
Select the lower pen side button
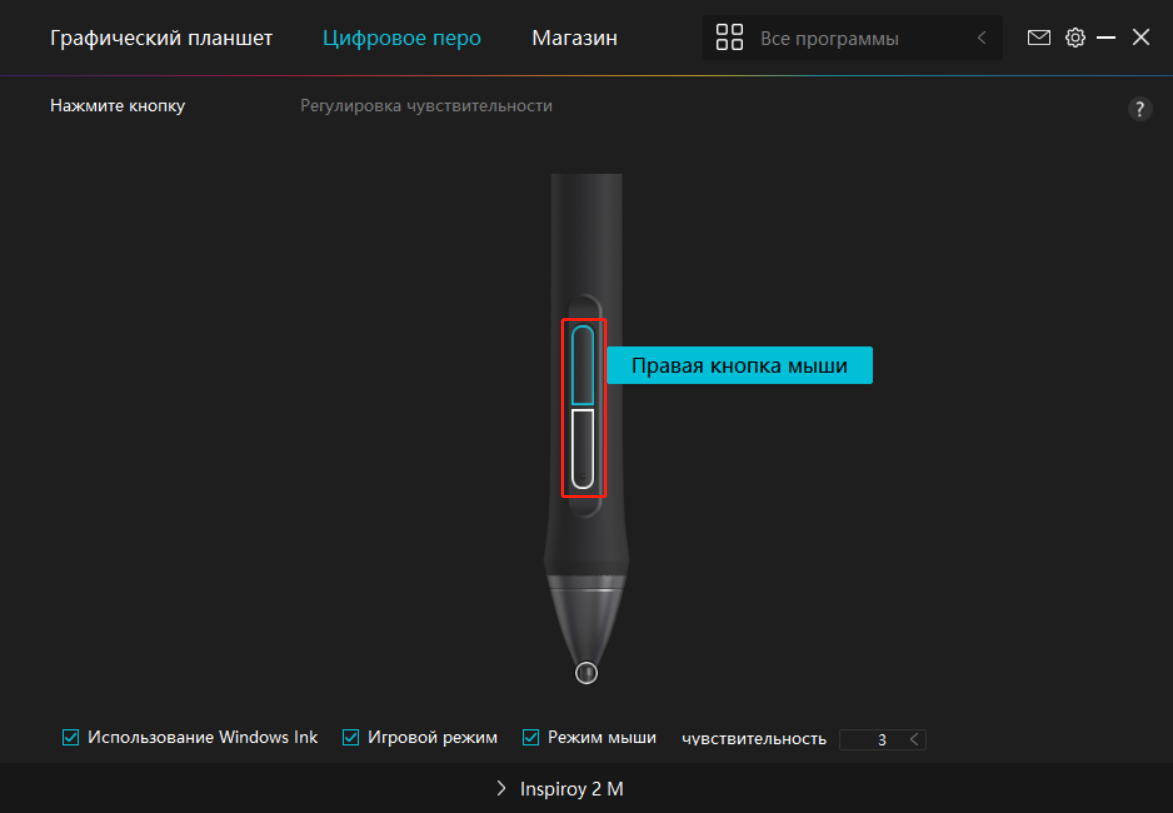coord(583,447)
